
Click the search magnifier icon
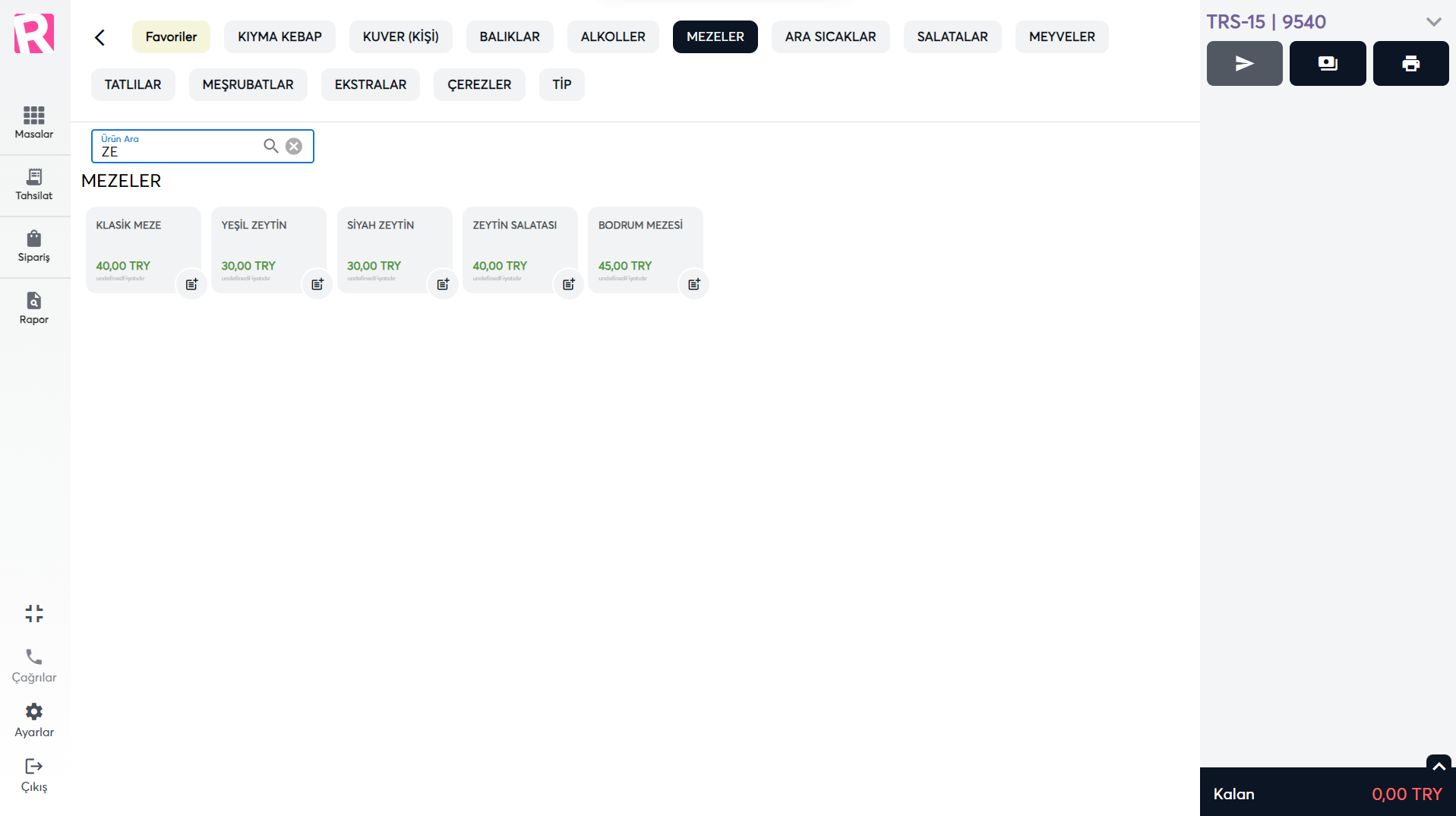click(x=270, y=146)
